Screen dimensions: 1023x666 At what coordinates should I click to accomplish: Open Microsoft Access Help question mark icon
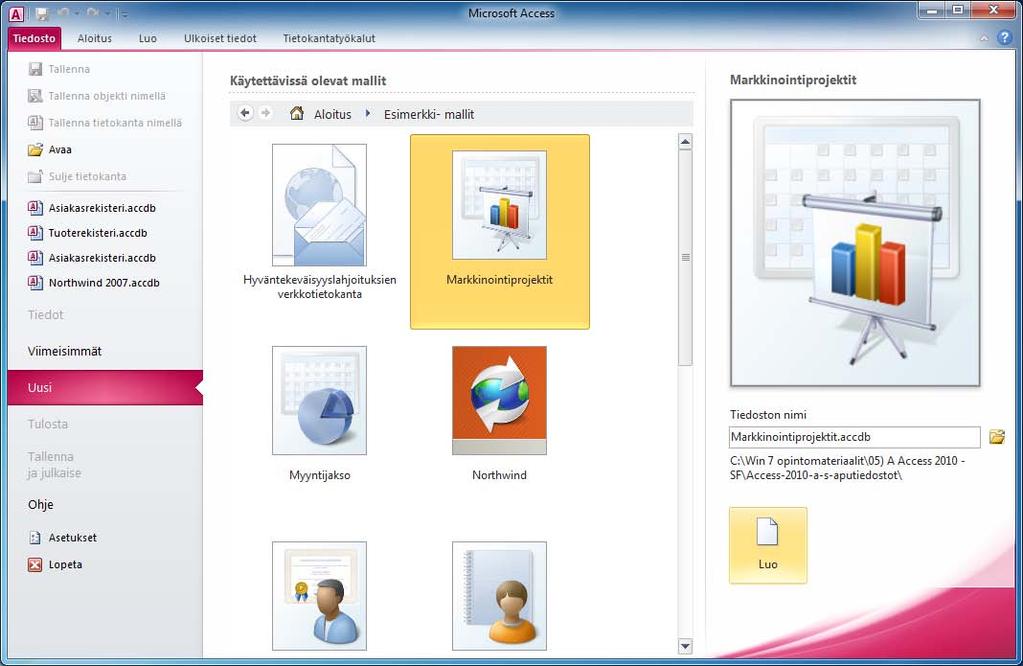click(1005, 38)
